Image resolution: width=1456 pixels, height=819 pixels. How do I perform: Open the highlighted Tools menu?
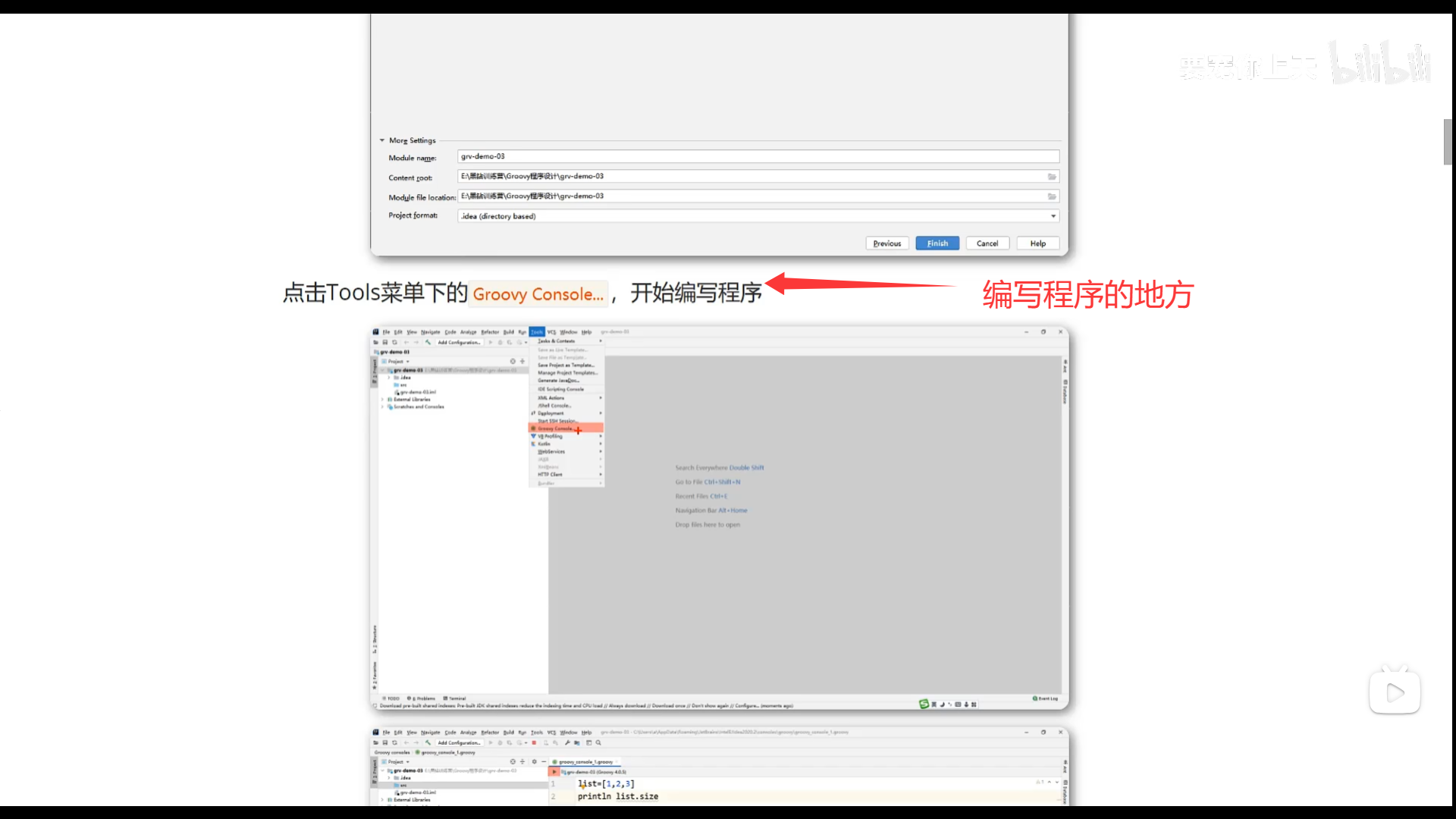click(x=537, y=332)
